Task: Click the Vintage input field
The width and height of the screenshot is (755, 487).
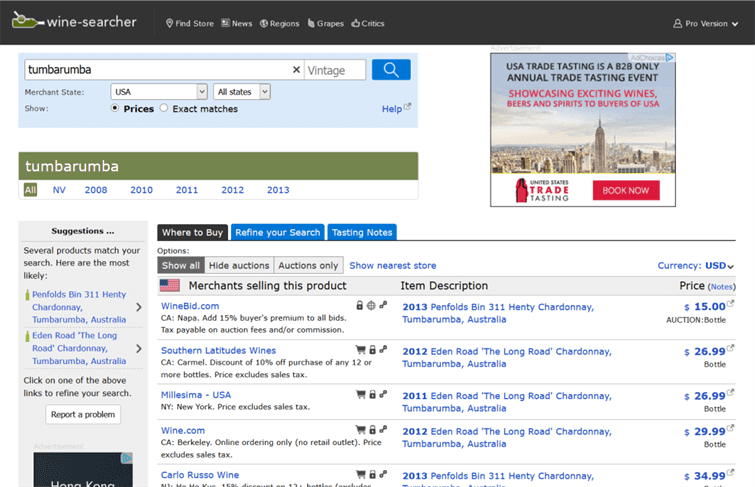Action: tap(335, 70)
